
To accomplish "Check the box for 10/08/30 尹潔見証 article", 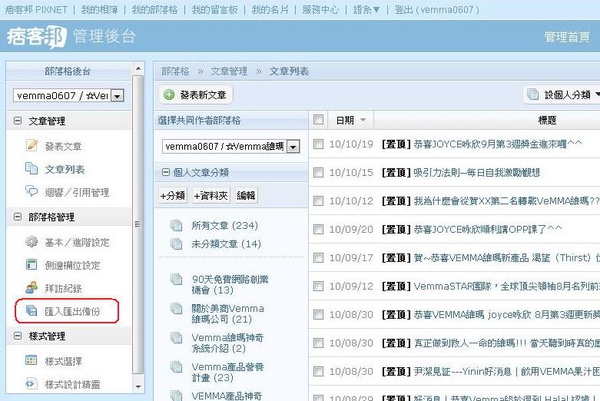I will [x=318, y=371].
